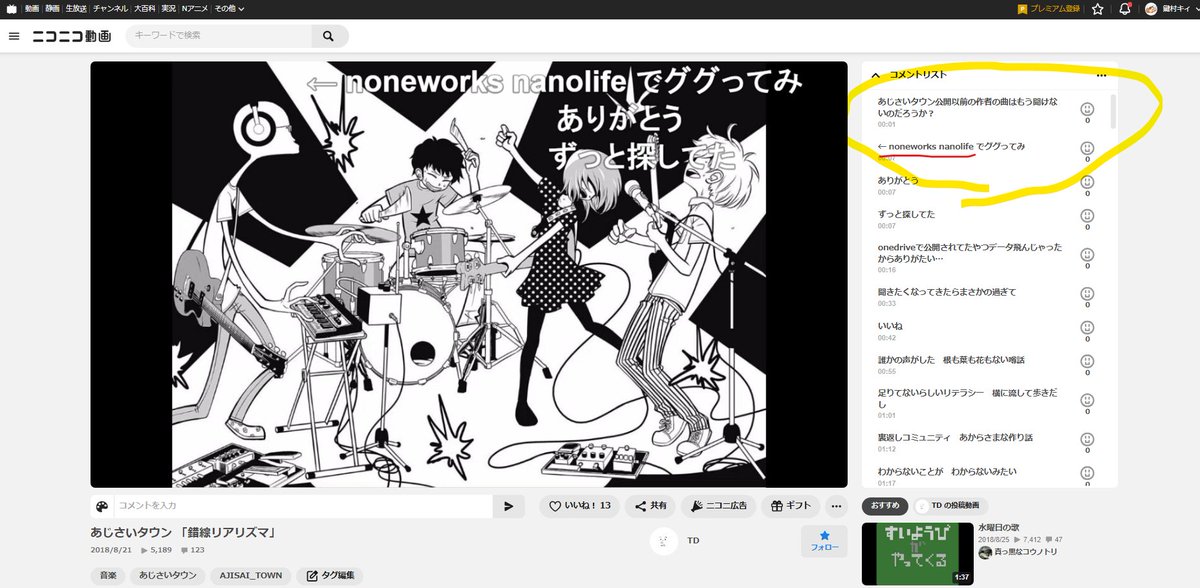
Task: Click the 共有 share button
Action: (x=650, y=506)
